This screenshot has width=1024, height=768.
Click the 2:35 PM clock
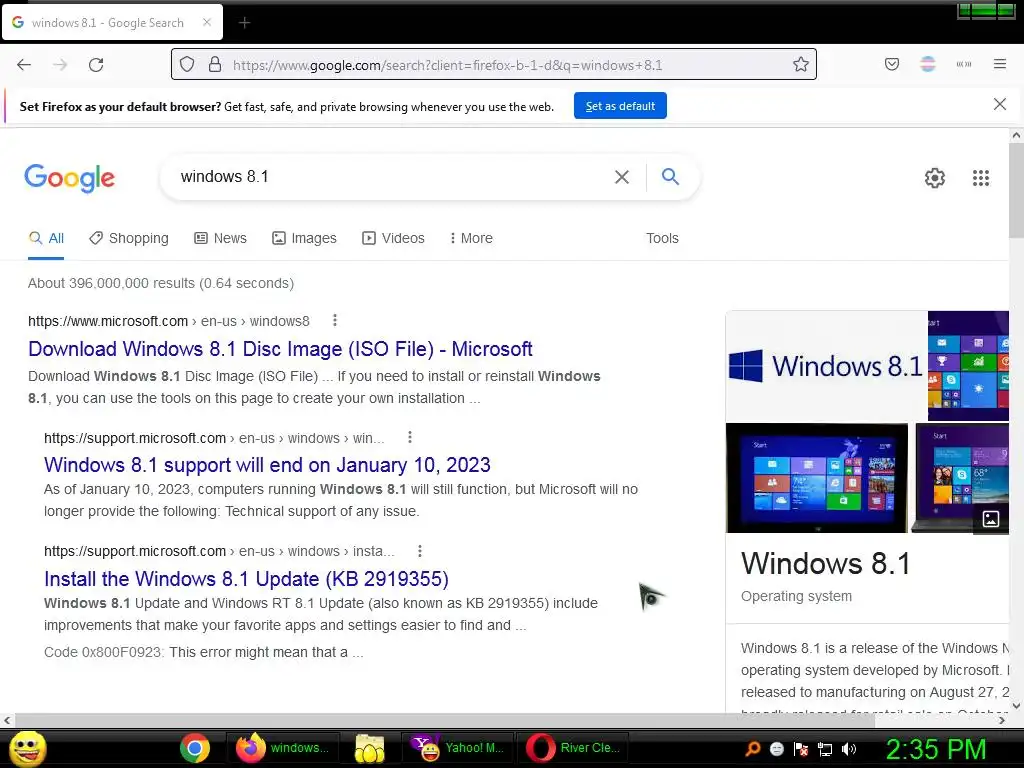pos(936,749)
